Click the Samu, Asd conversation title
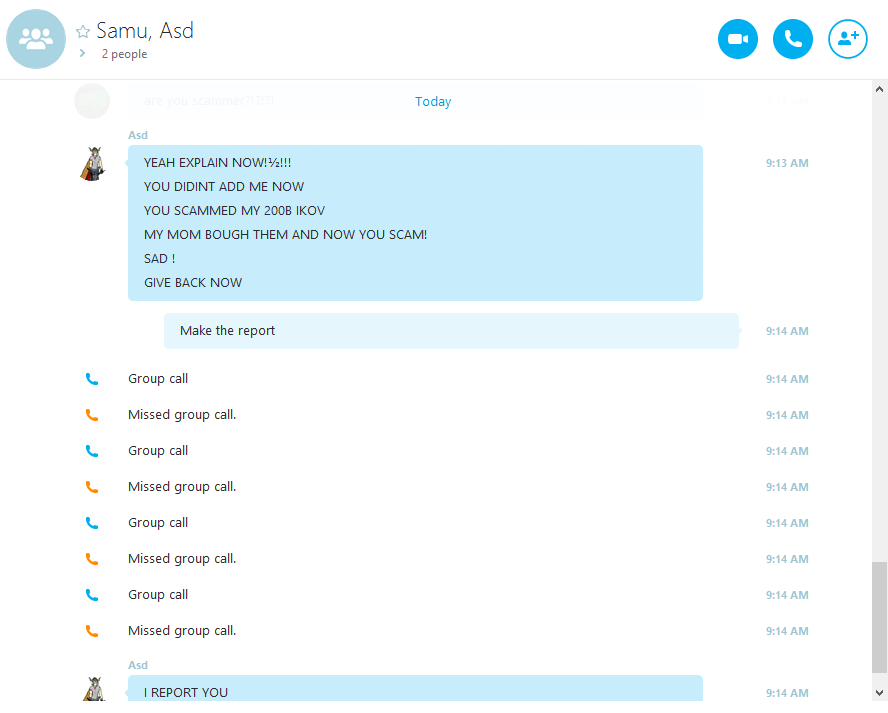This screenshot has width=888, height=713. click(x=145, y=31)
